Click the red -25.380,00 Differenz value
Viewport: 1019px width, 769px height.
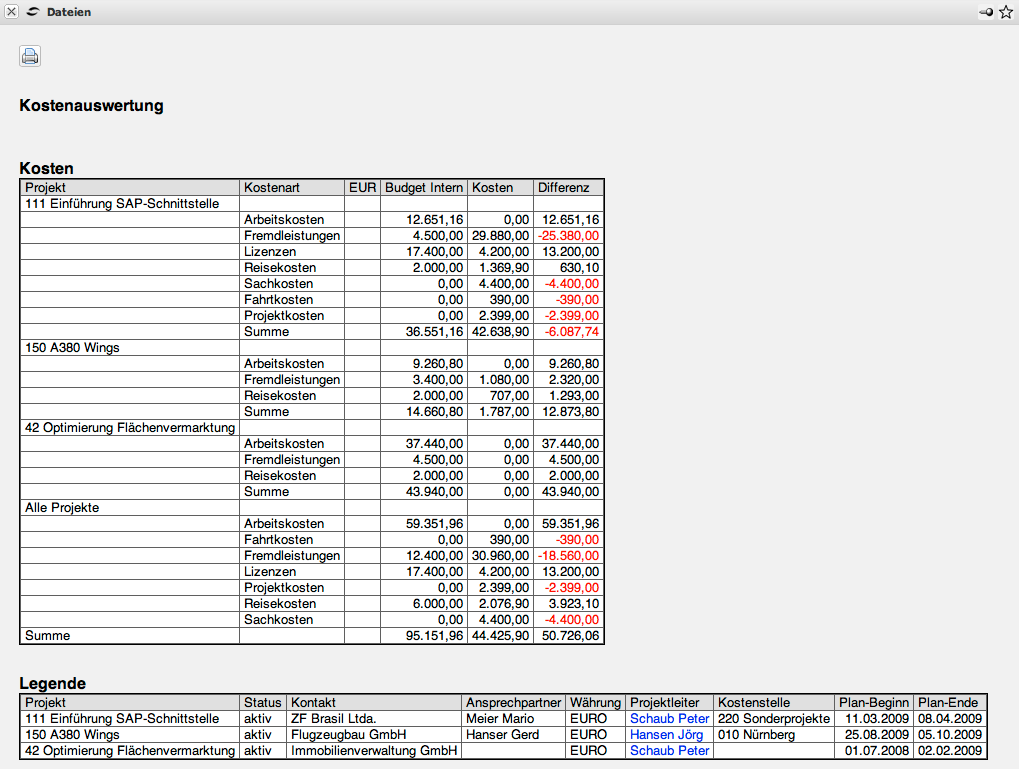click(568, 235)
